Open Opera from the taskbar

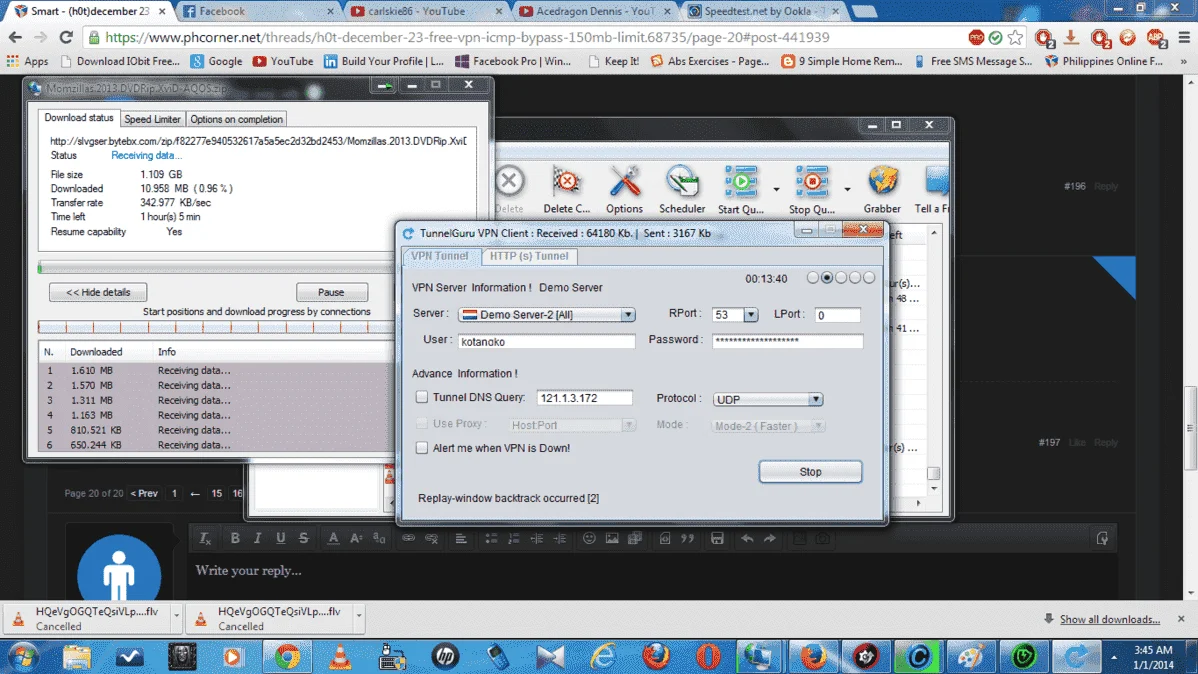click(x=708, y=656)
